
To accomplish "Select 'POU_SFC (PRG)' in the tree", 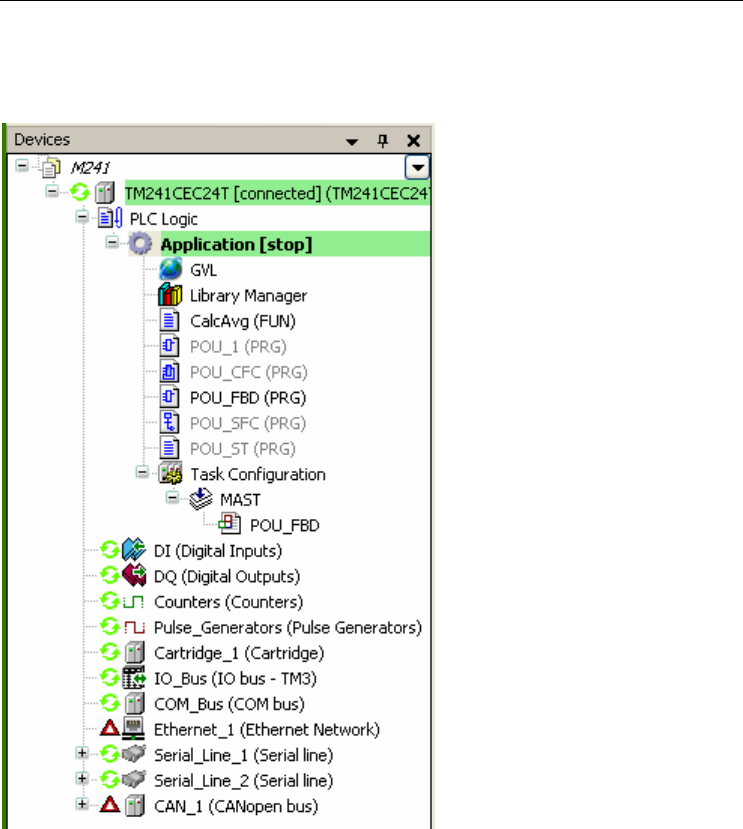I will click(x=248, y=423).
